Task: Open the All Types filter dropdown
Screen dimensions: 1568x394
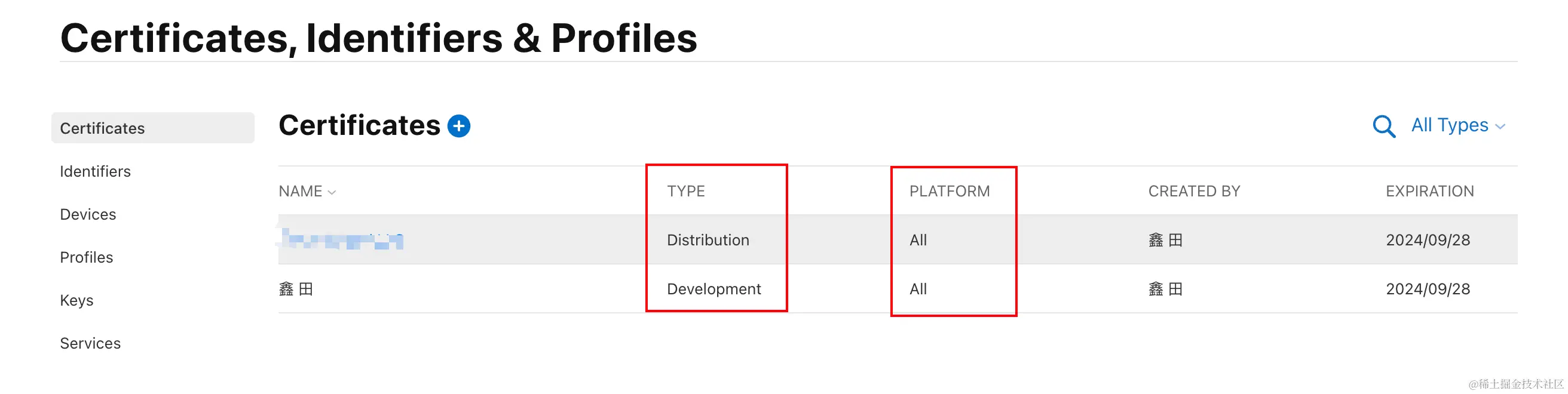Action: (1457, 125)
